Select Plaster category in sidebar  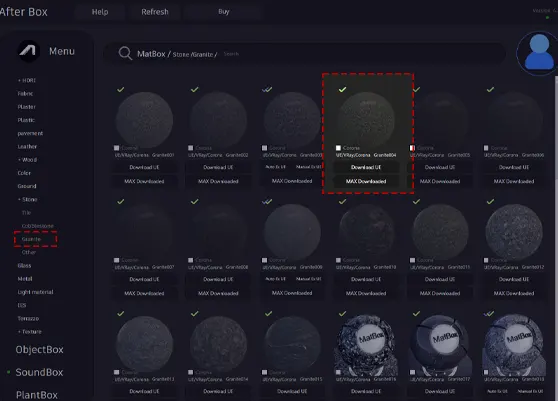click(26, 107)
